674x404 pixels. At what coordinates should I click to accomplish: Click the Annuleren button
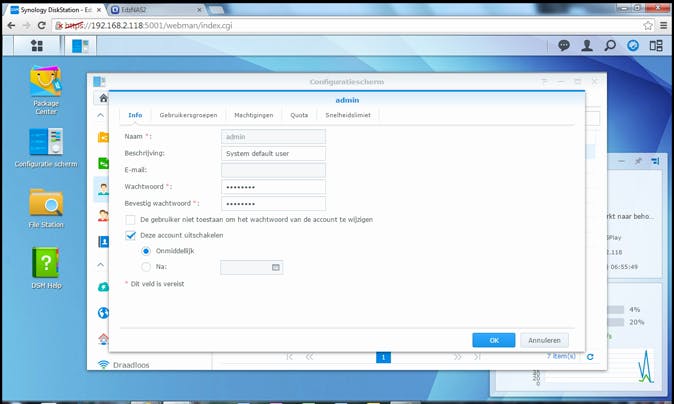coord(544,340)
